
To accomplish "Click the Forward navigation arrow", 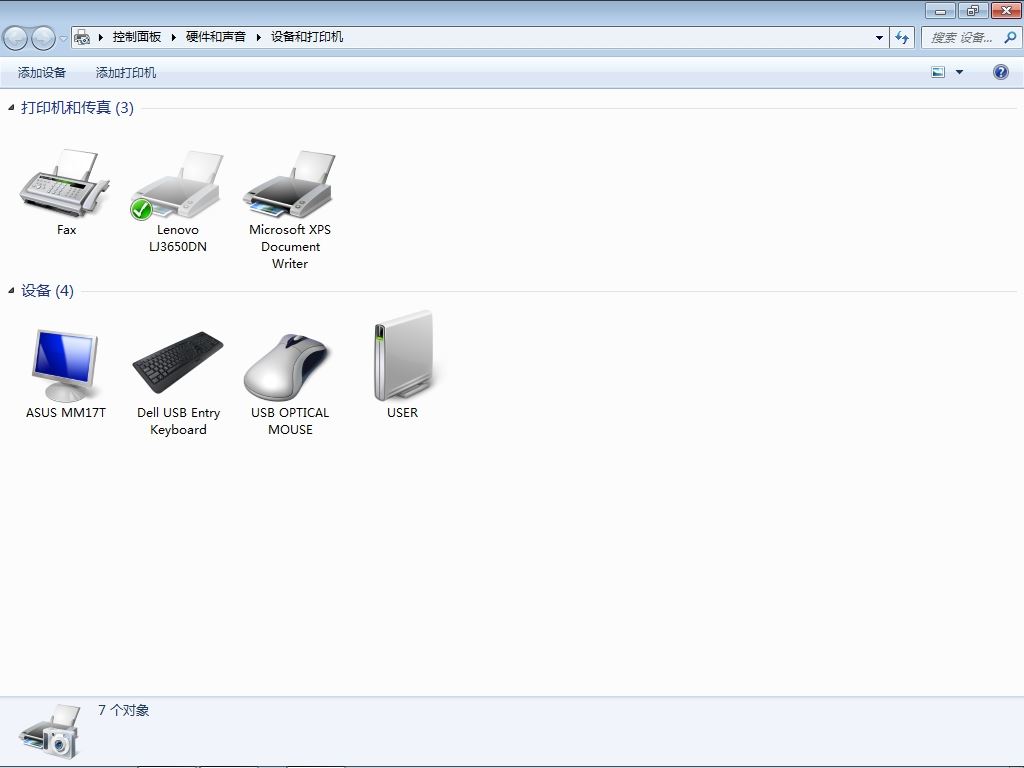I will point(43,38).
